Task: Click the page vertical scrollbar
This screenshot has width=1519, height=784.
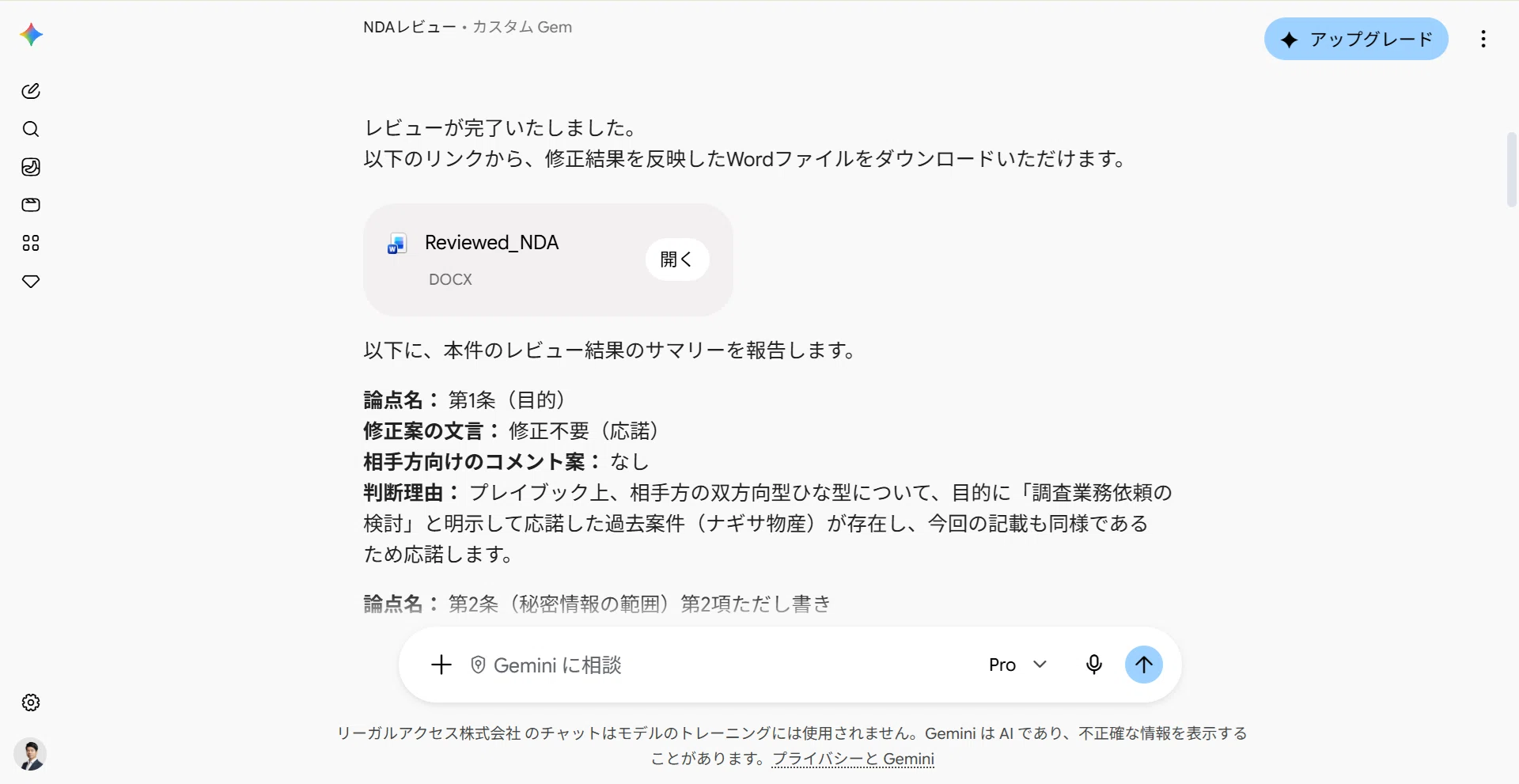Action: [1512, 170]
